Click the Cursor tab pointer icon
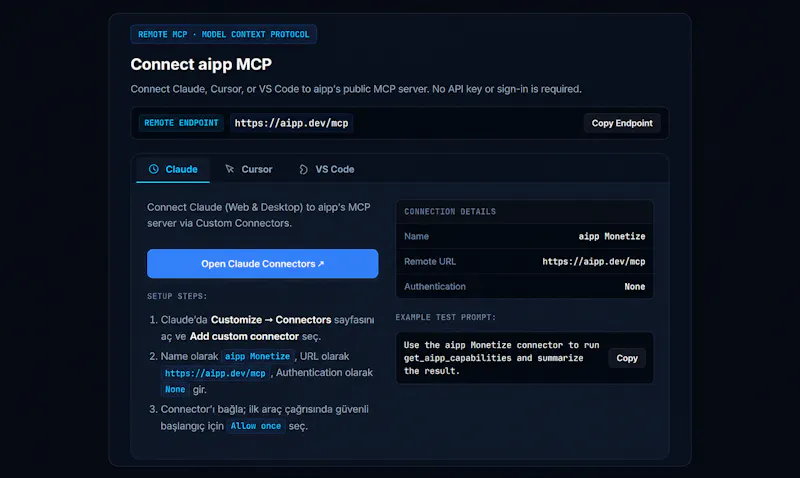Screen dimensions: 800x478 click(230, 169)
